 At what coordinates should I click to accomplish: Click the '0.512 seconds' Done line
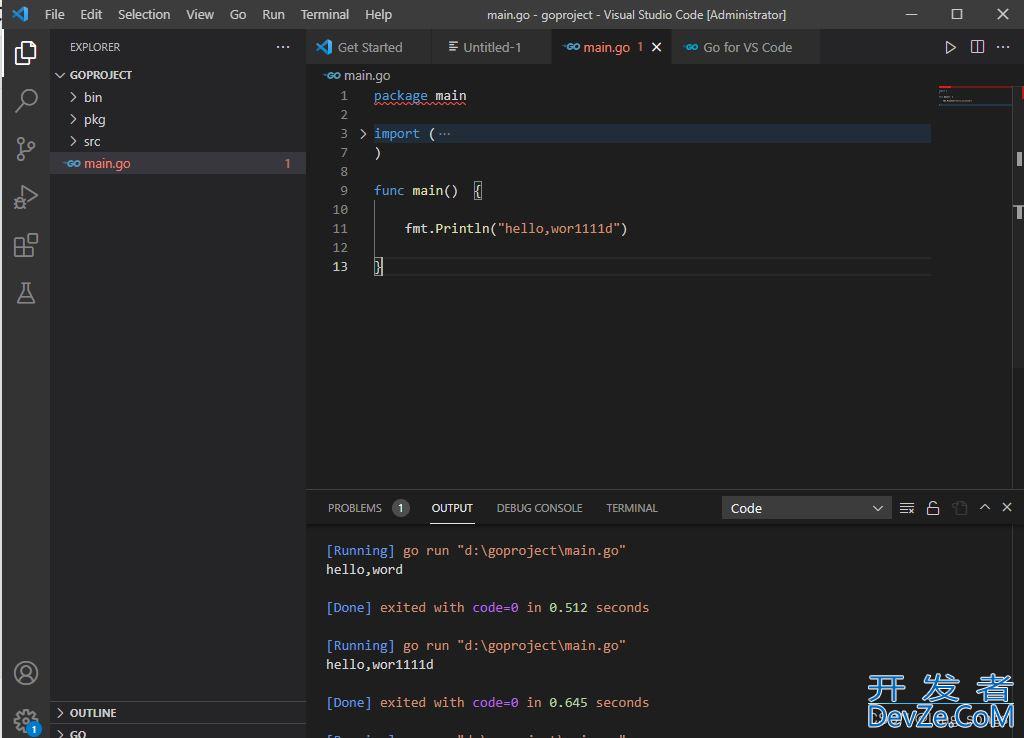point(487,607)
